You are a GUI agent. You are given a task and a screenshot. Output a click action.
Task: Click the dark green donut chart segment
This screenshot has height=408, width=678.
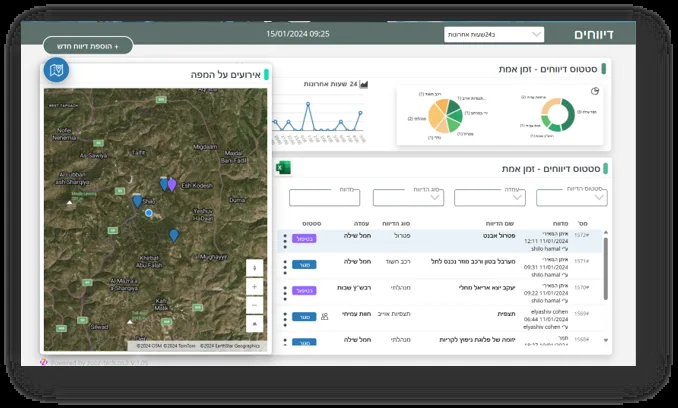point(571,112)
